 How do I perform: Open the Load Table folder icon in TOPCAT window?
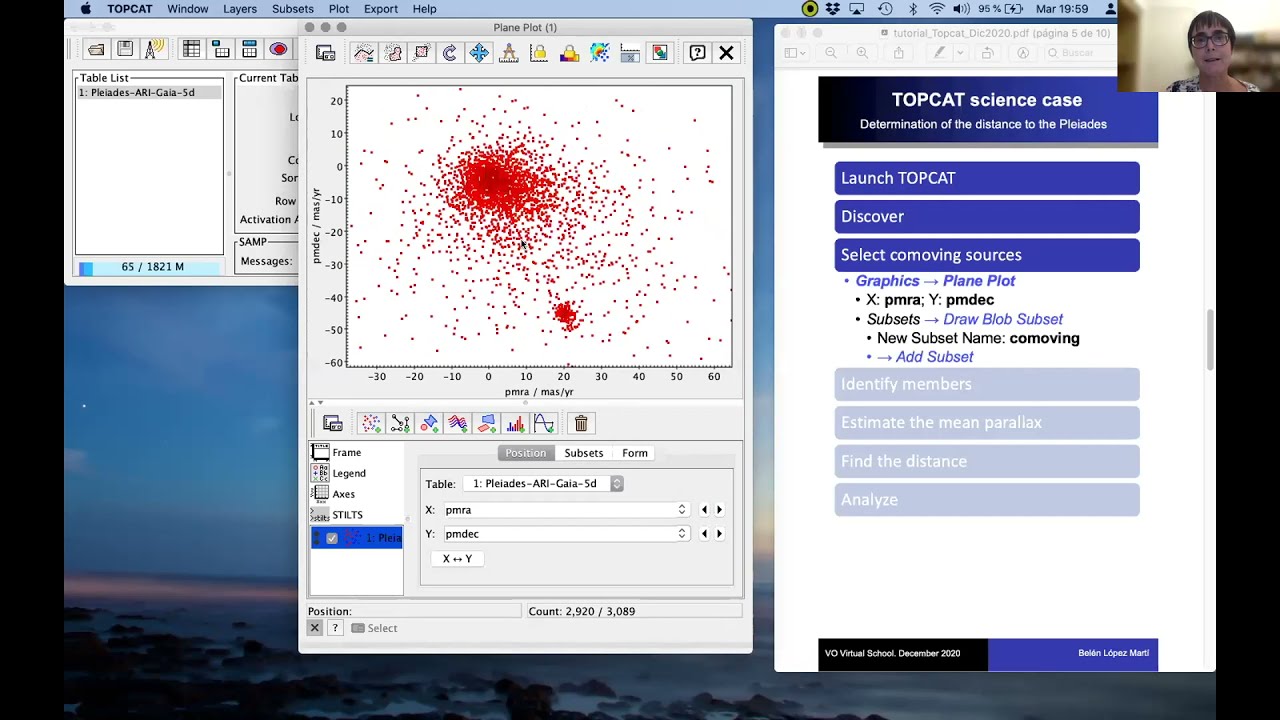point(96,49)
